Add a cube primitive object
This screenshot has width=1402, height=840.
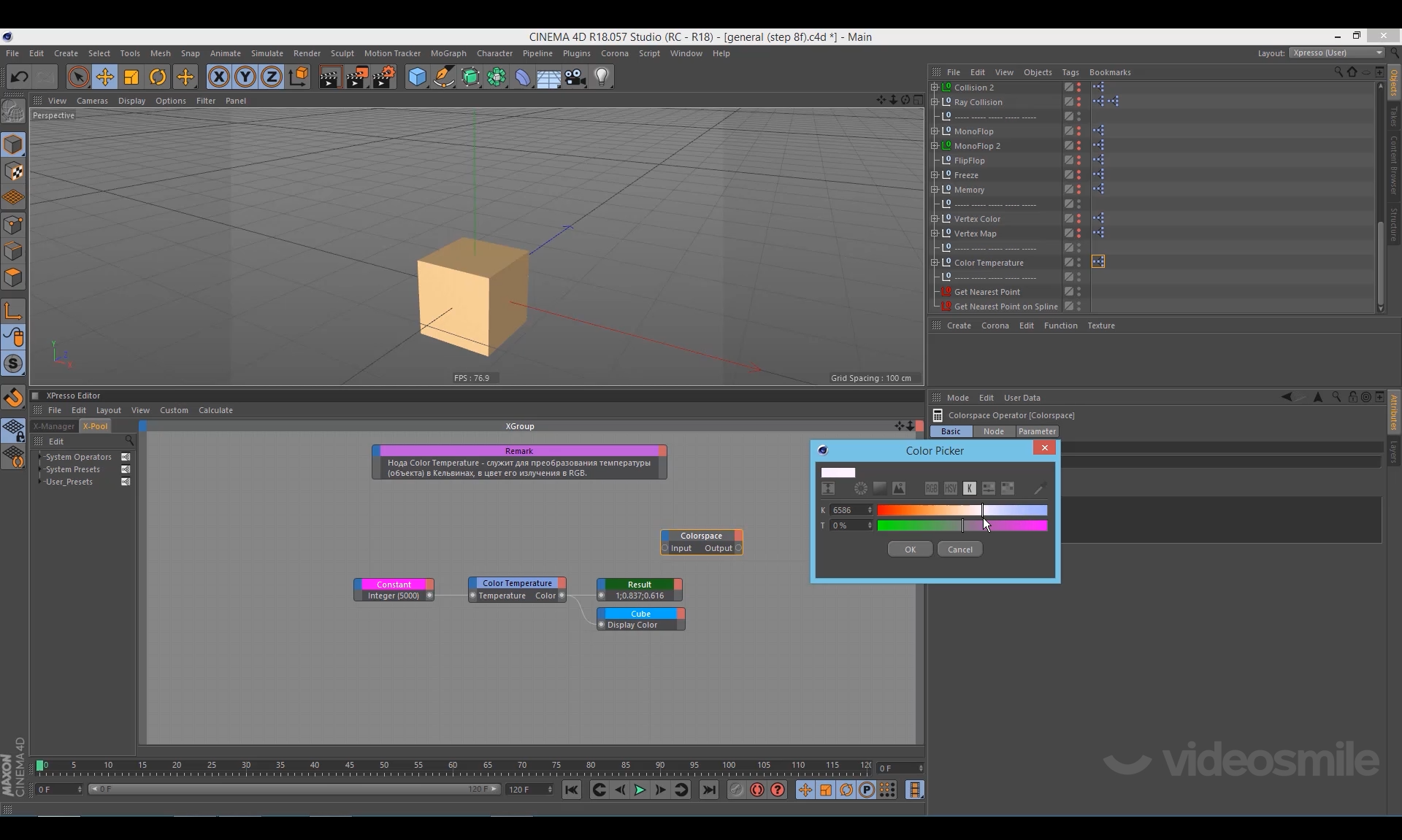(x=417, y=77)
